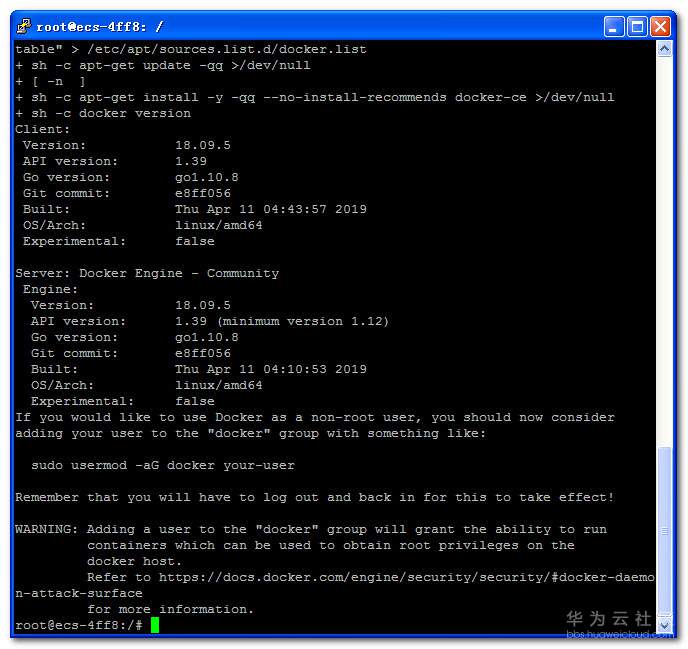Close the root@ecs-4ff8 terminal window

point(660,27)
